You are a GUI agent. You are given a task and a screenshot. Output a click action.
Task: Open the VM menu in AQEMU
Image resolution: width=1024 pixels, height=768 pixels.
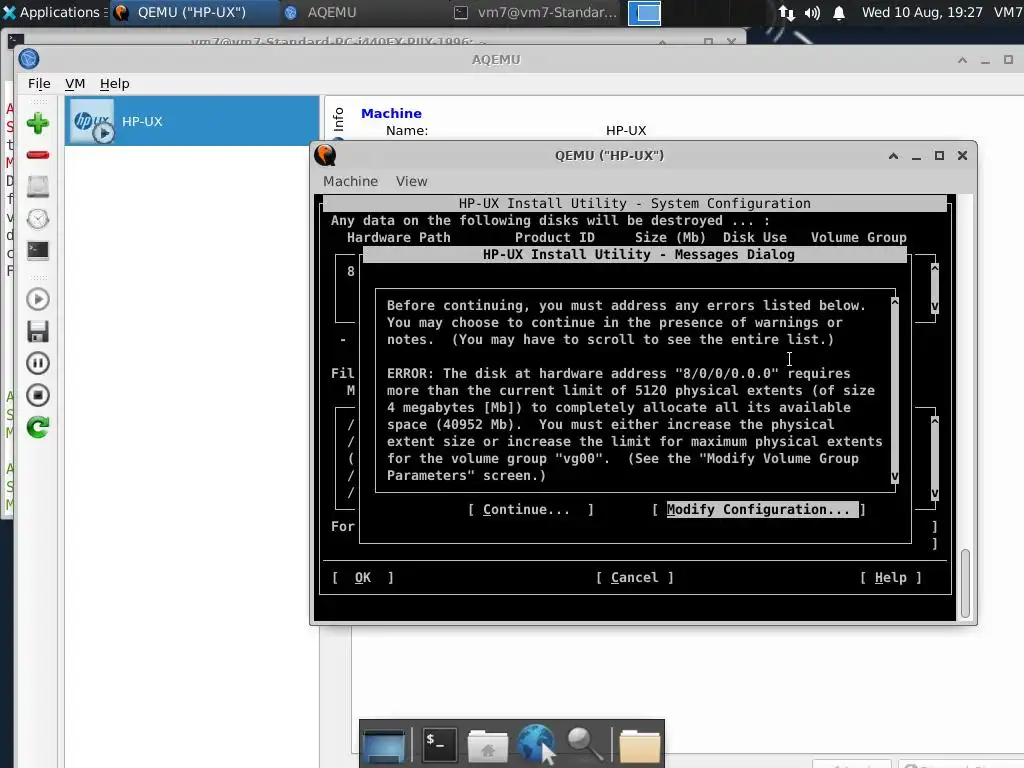tap(75, 84)
